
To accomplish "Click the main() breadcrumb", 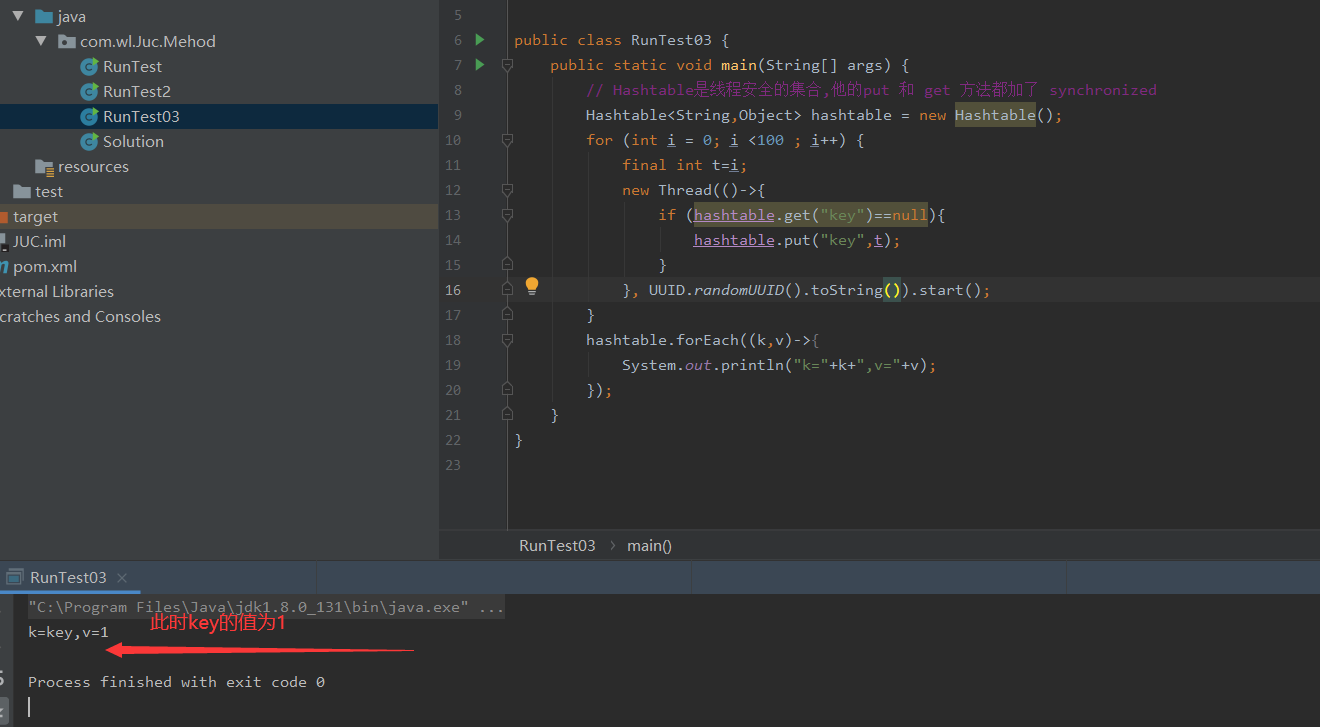I will [649, 545].
